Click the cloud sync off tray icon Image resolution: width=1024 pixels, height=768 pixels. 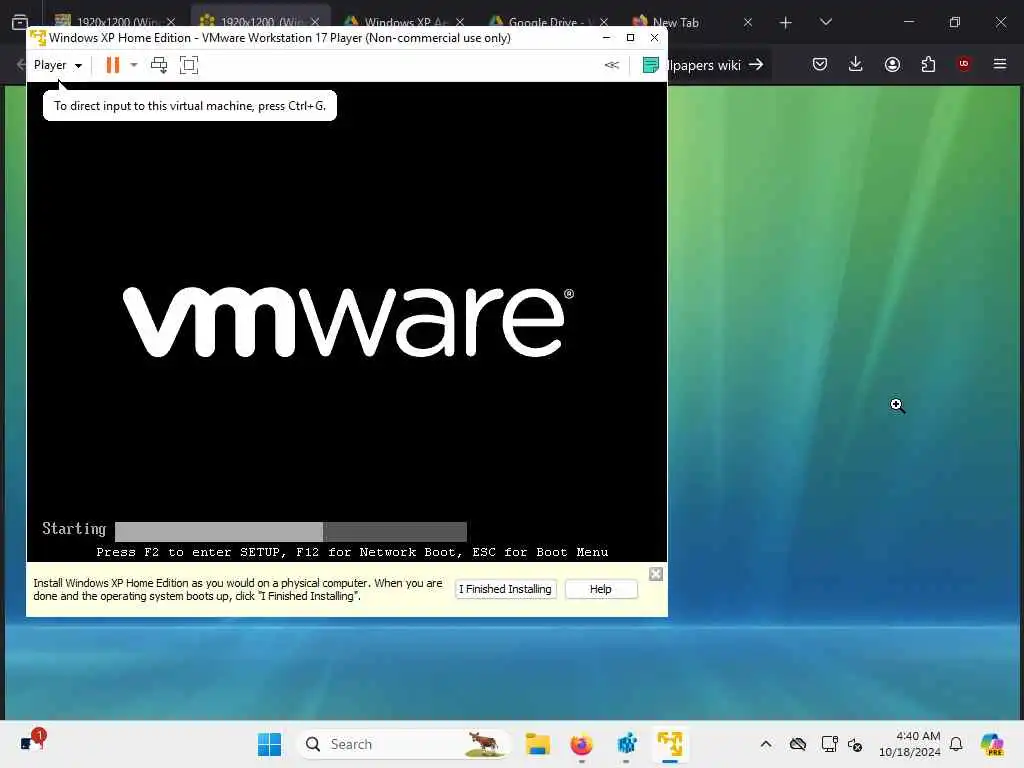pyautogui.click(x=797, y=744)
